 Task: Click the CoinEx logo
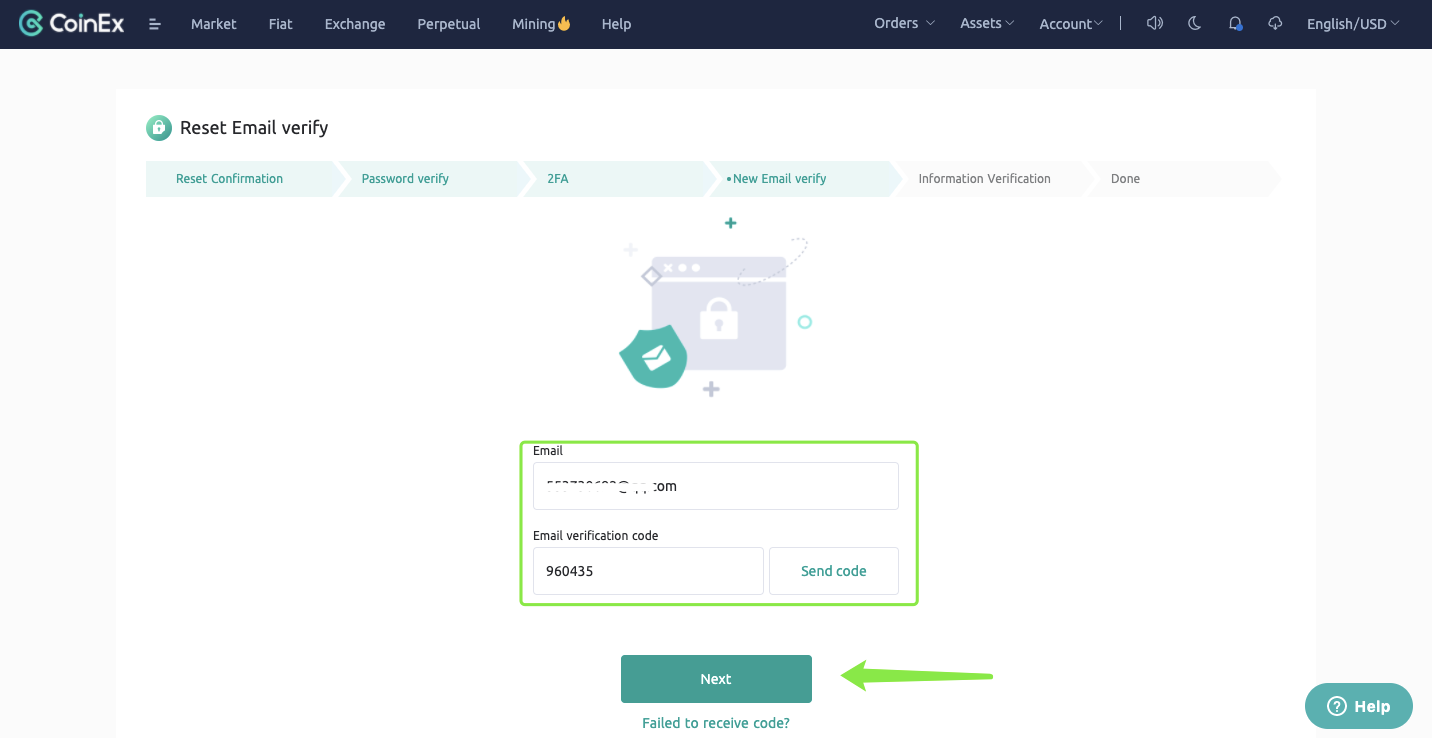72,23
